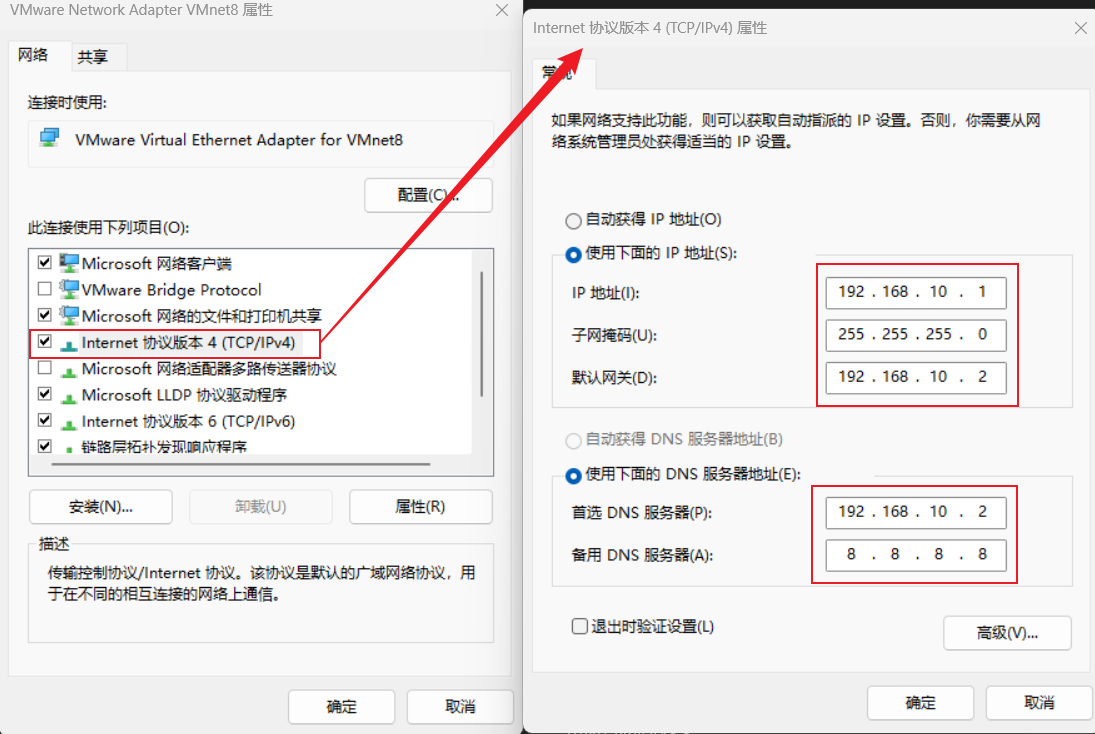Screen dimensions: 1095x734
Task: Select 使用下面的 IP 地址(S) radio button
Action: click(573, 255)
